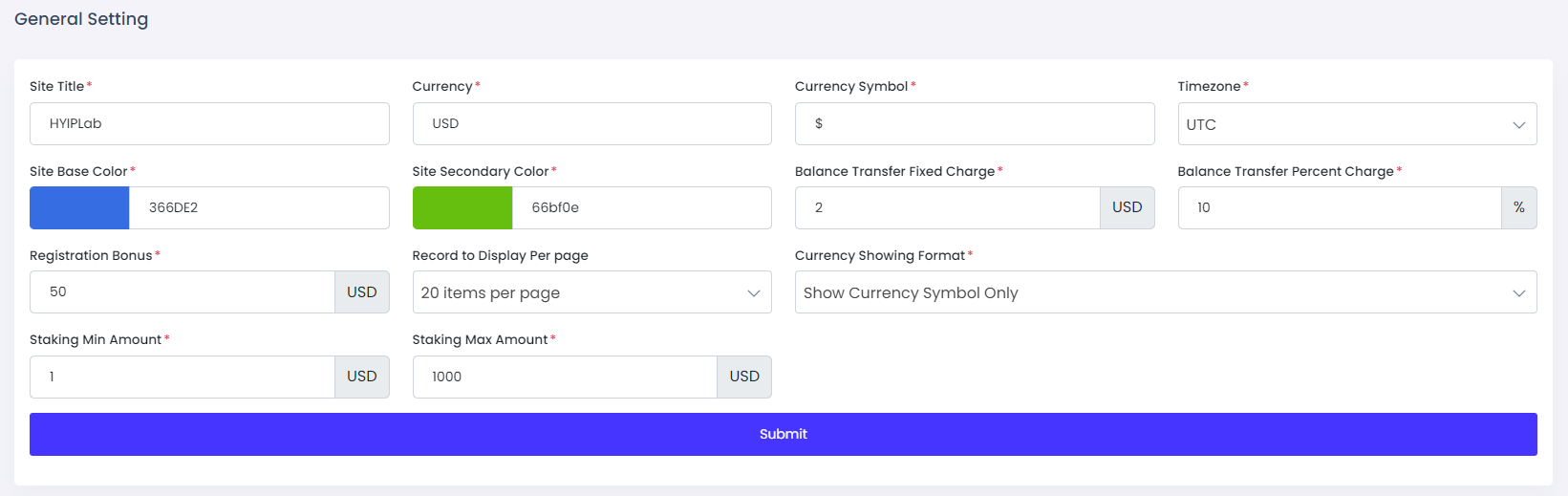The width and height of the screenshot is (1568, 496).
Task: Click into the Currency Symbol field
Action: point(974,124)
